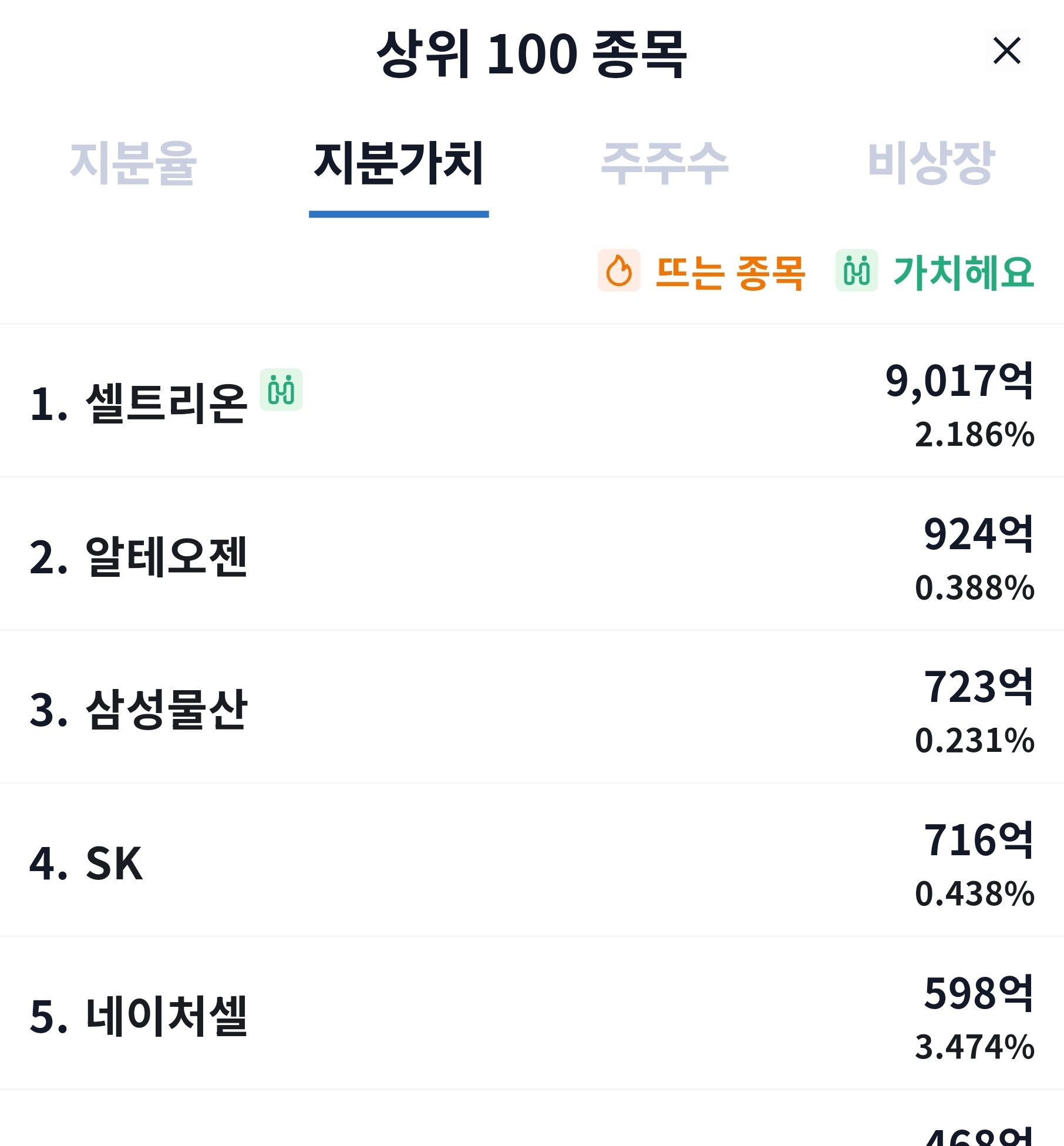Tap the 0.438% stake of SK
1064x1146 pixels.
975,893
